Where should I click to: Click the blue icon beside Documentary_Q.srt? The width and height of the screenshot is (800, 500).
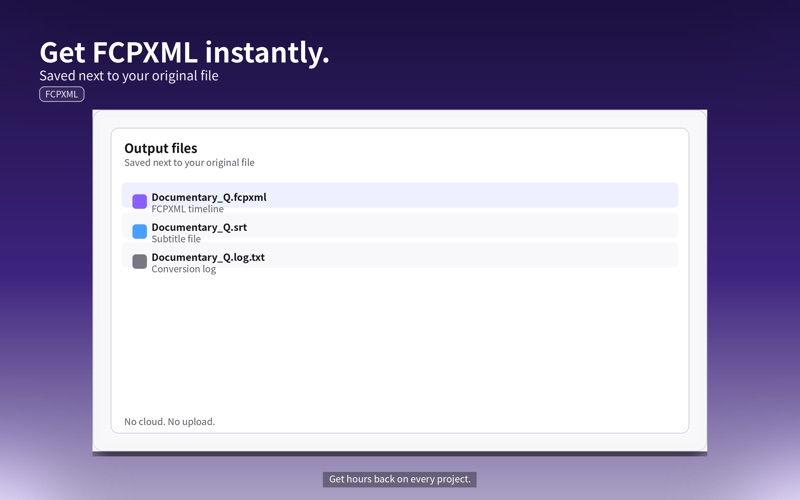pyautogui.click(x=139, y=232)
